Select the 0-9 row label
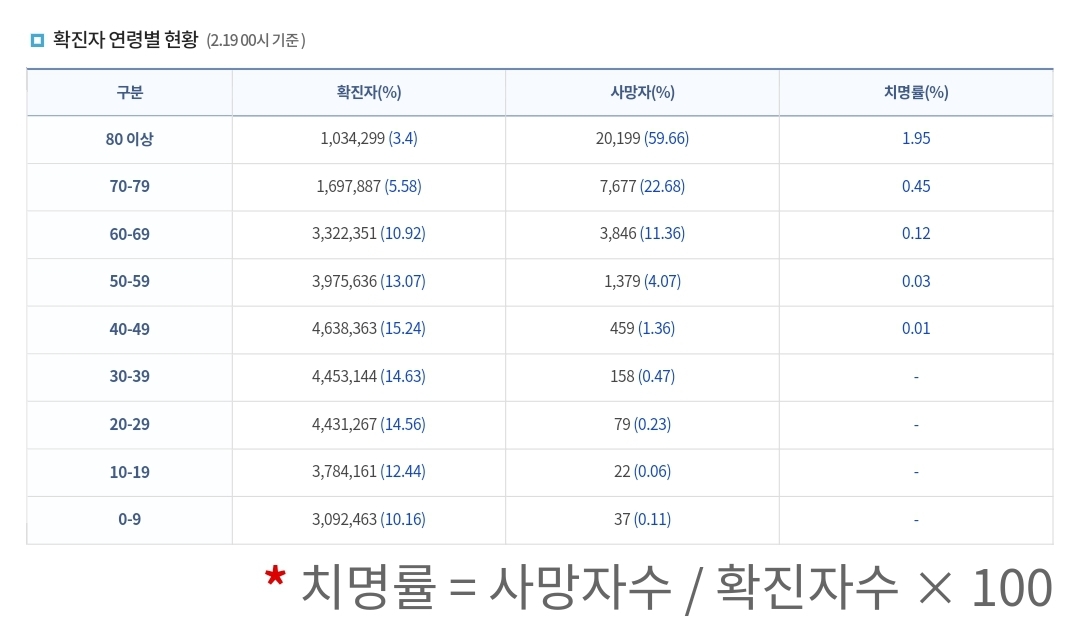 [129, 519]
